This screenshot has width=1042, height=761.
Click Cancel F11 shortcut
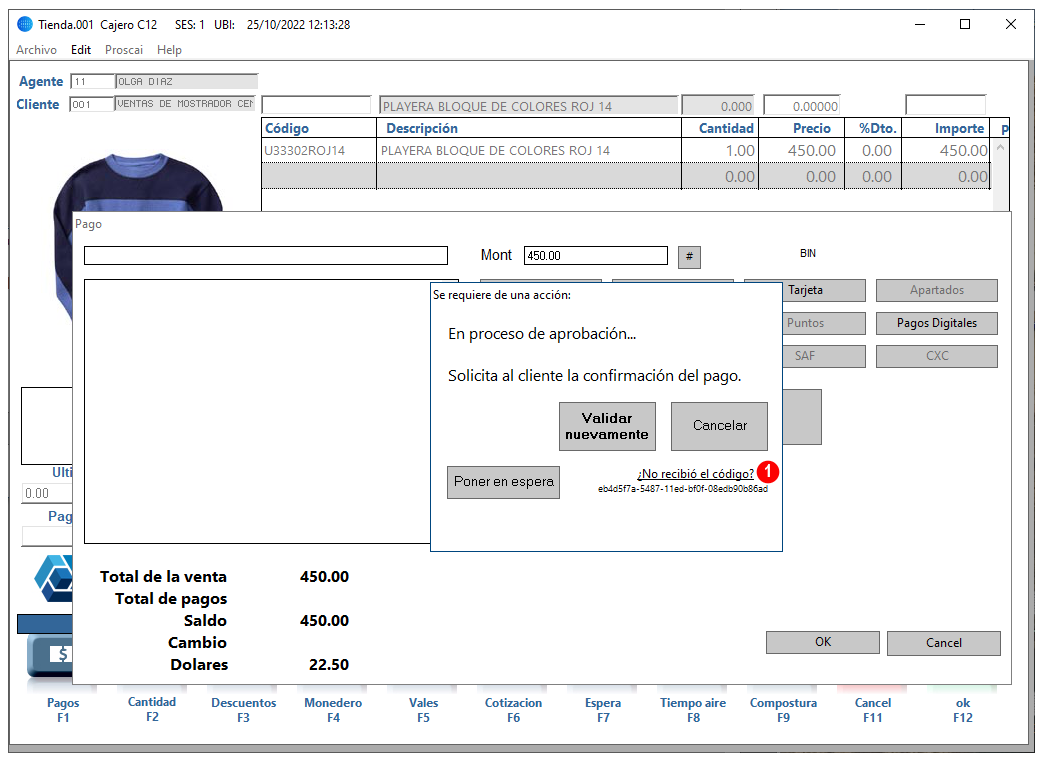873,710
